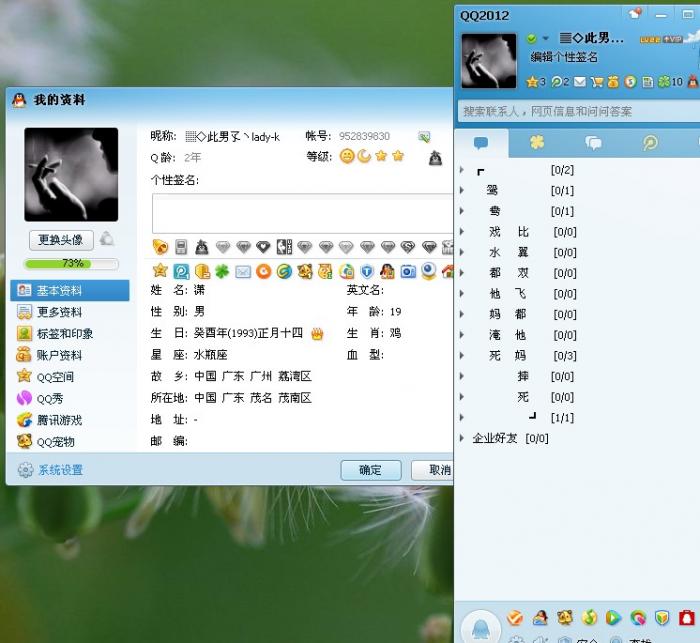The image size is (700, 643).
Task: Open the green-yellow swirl music icon
Action: [589, 618]
